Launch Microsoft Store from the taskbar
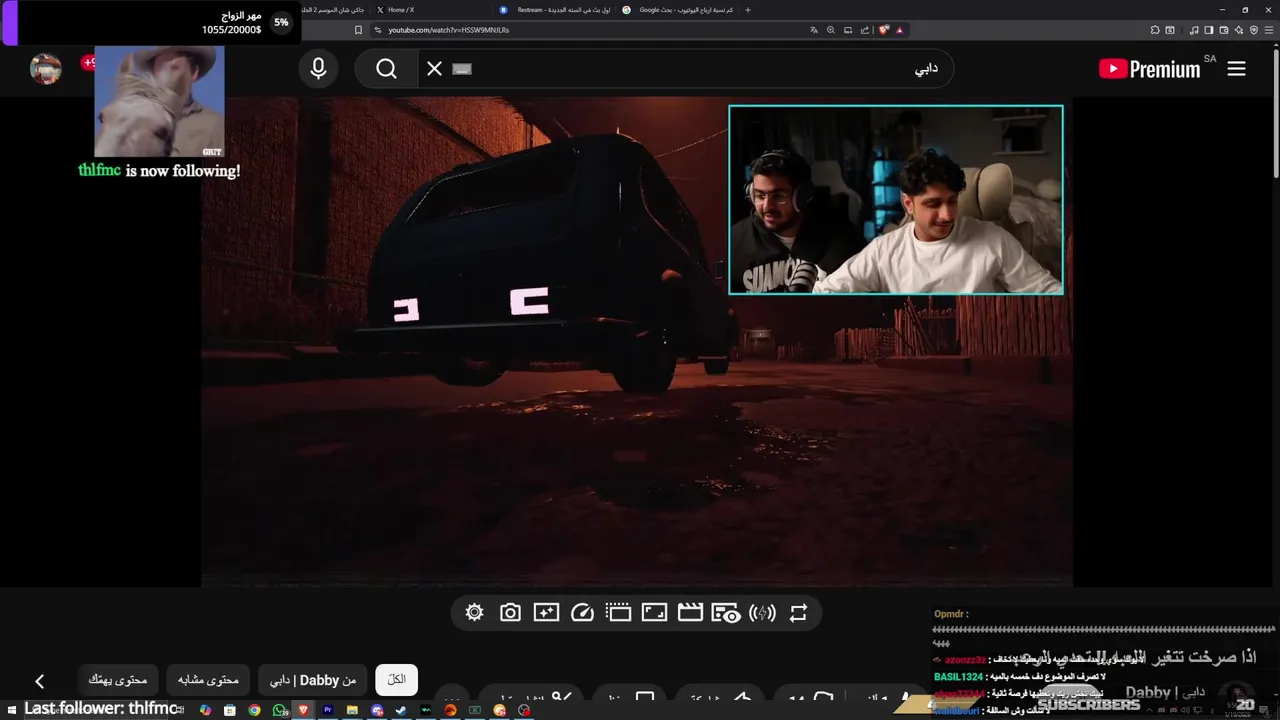This screenshot has width=1280, height=720. pyautogui.click(x=229, y=710)
